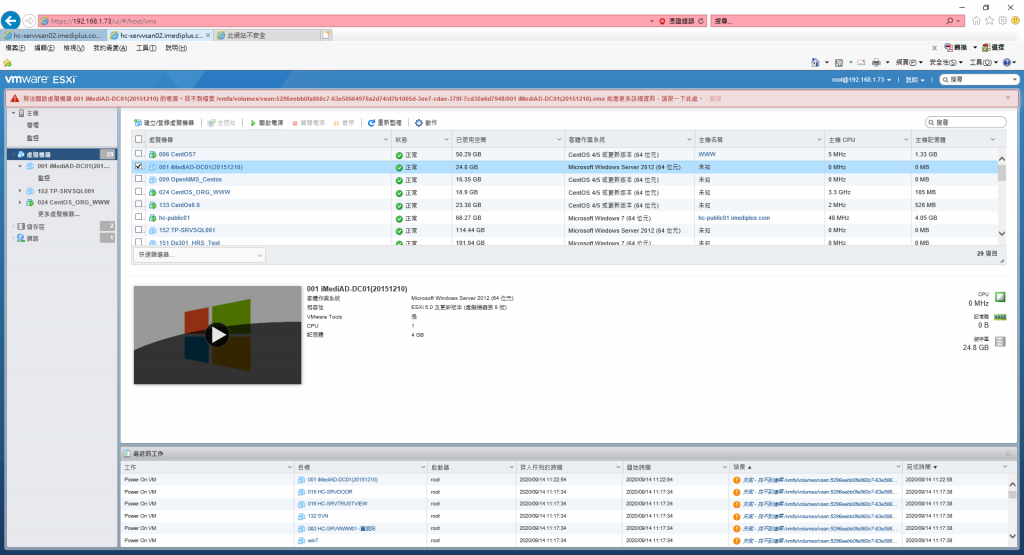Click the 選擇 PDF select toolbar icon

pyautogui.click(x=993, y=48)
